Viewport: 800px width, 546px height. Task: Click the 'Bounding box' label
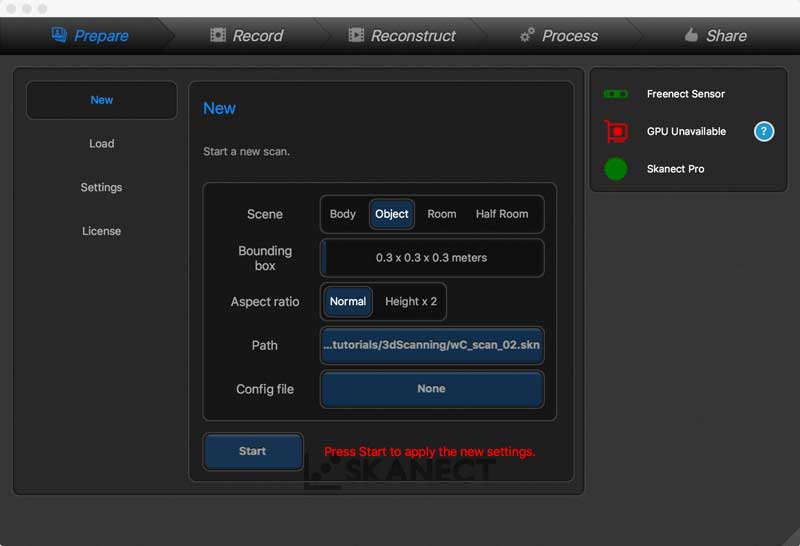pyautogui.click(x=265, y=258)
